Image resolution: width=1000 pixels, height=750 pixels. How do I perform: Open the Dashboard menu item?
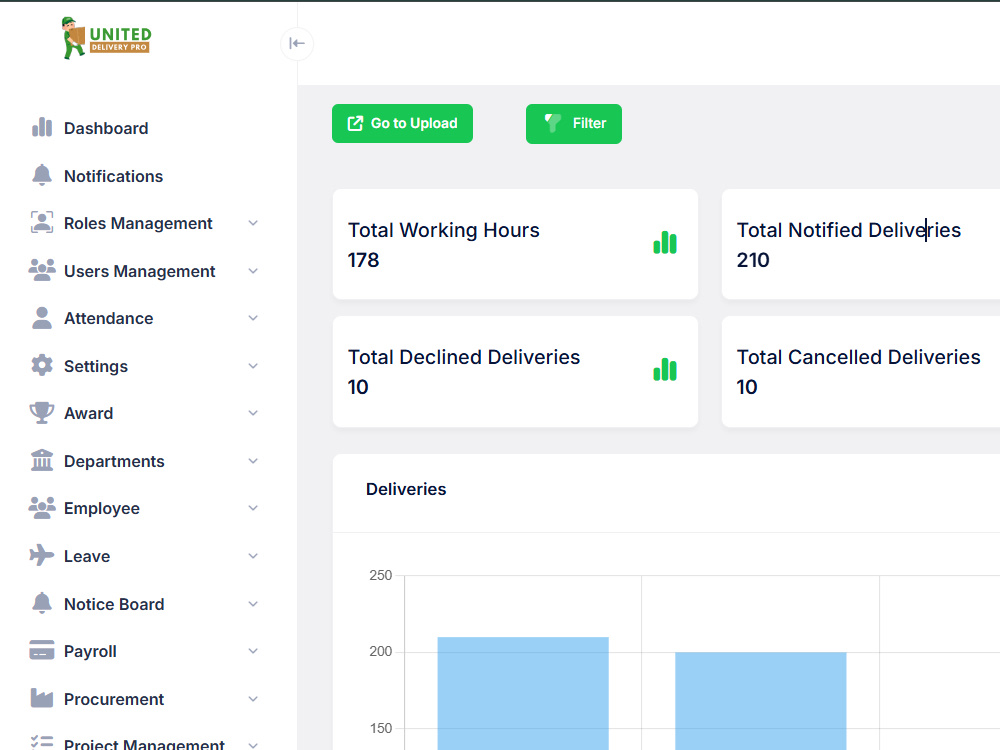pos(106,128)
